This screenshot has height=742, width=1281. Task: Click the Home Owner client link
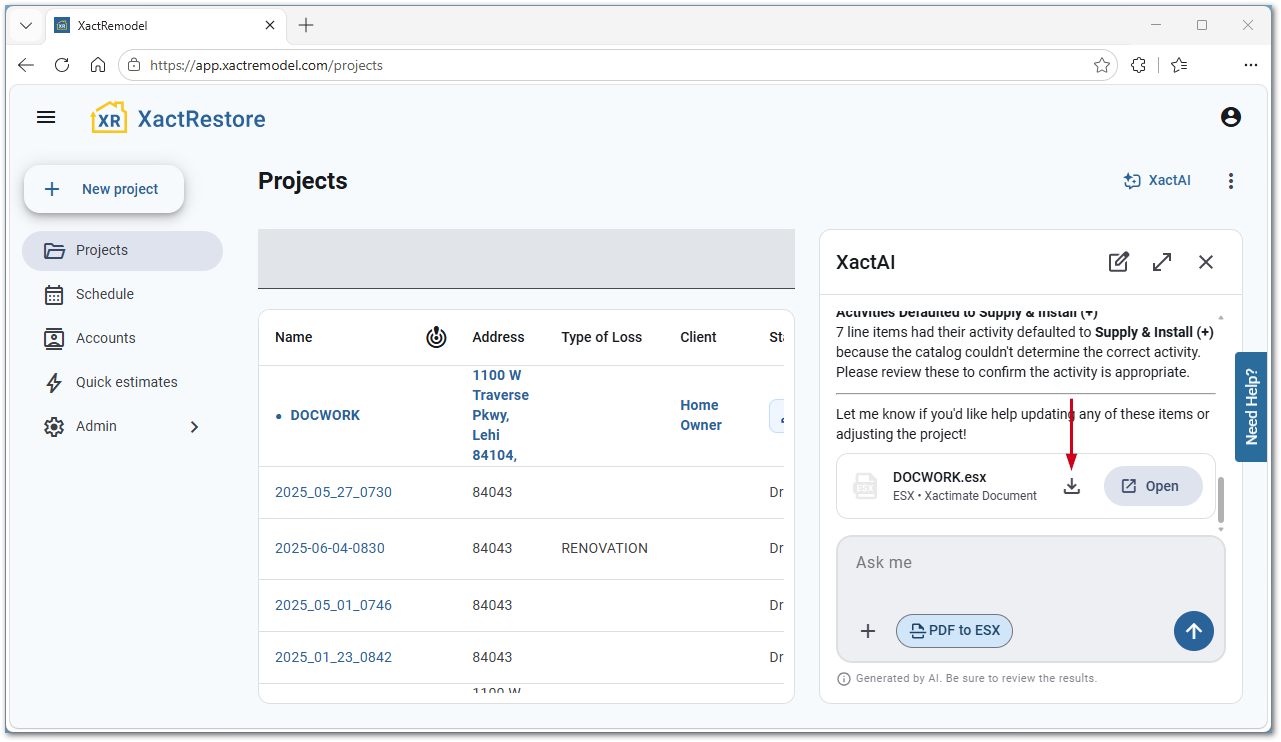click(x=701, y=415)
